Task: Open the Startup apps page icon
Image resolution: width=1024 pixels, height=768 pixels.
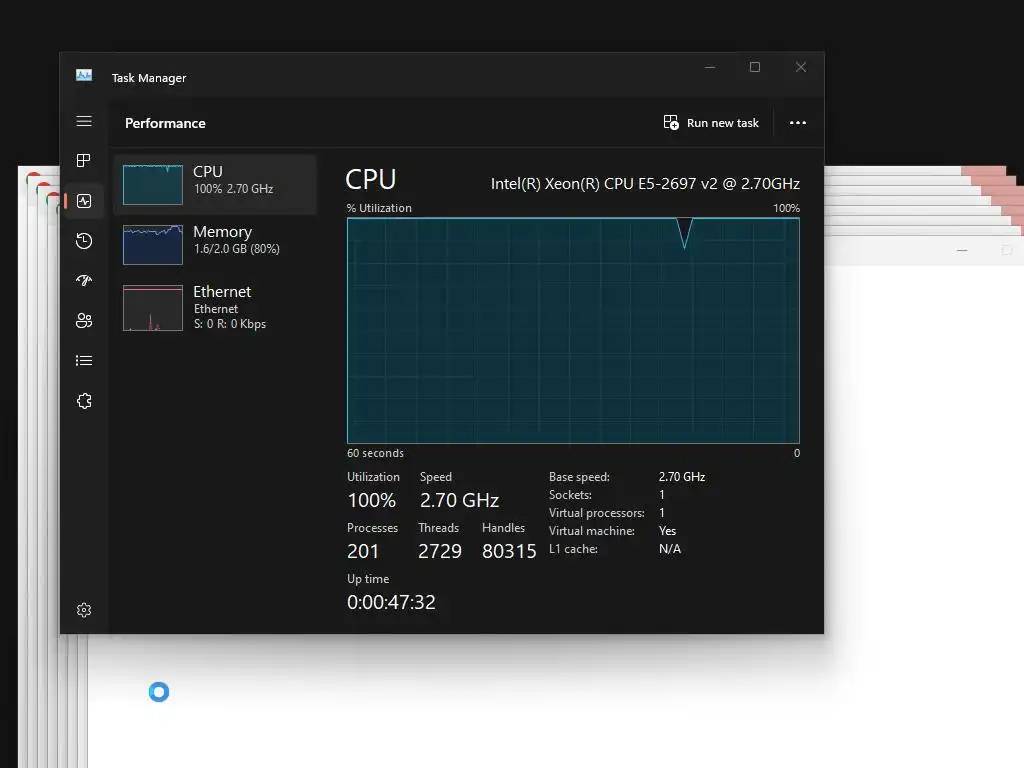Action: [x=84, y=281]
